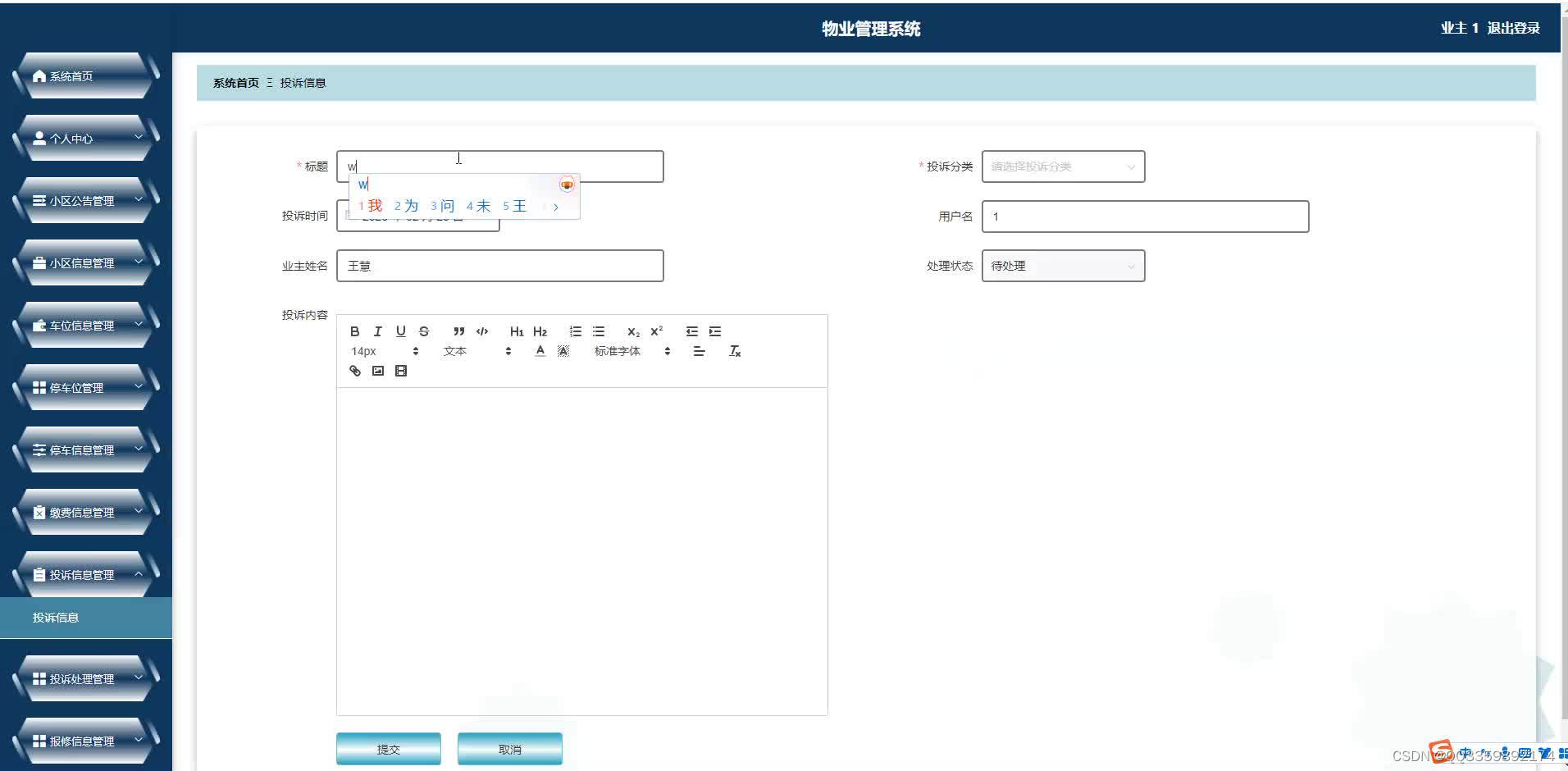Decrease indent in the editor

692,331
